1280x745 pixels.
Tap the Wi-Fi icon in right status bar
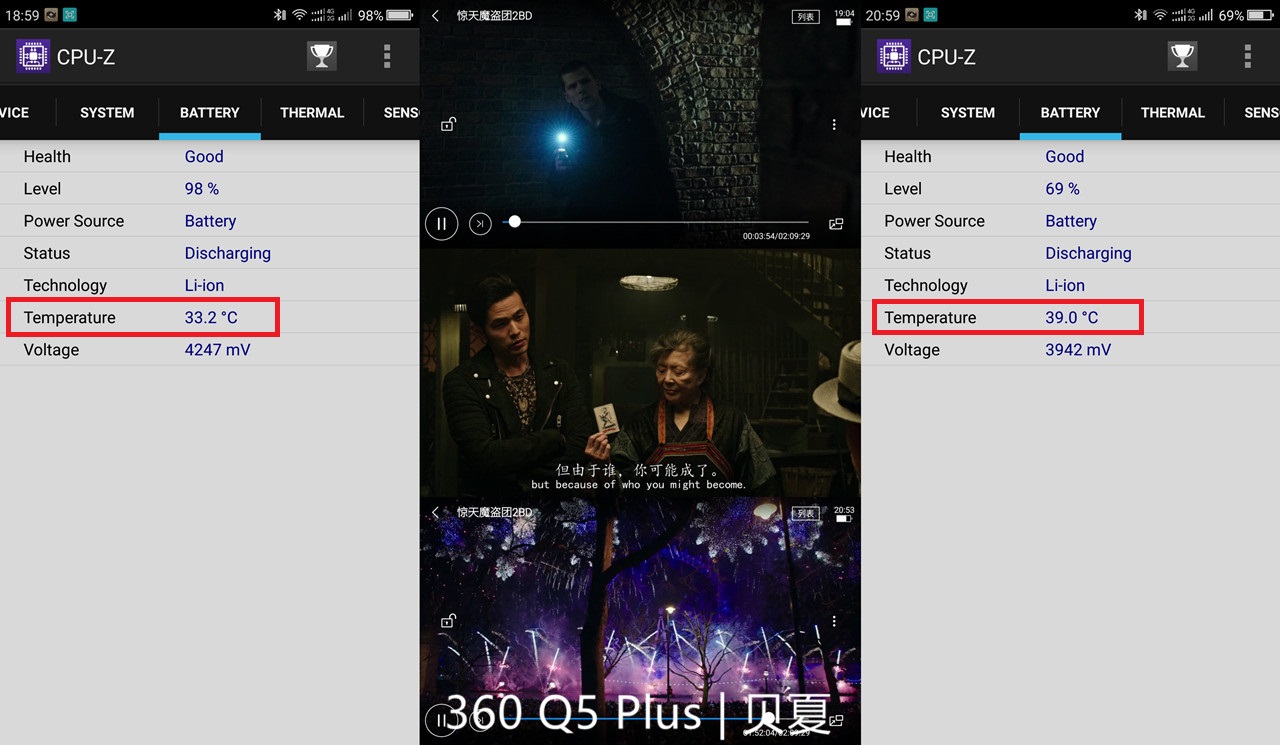pyautogui.click(x=1159, y=15)
